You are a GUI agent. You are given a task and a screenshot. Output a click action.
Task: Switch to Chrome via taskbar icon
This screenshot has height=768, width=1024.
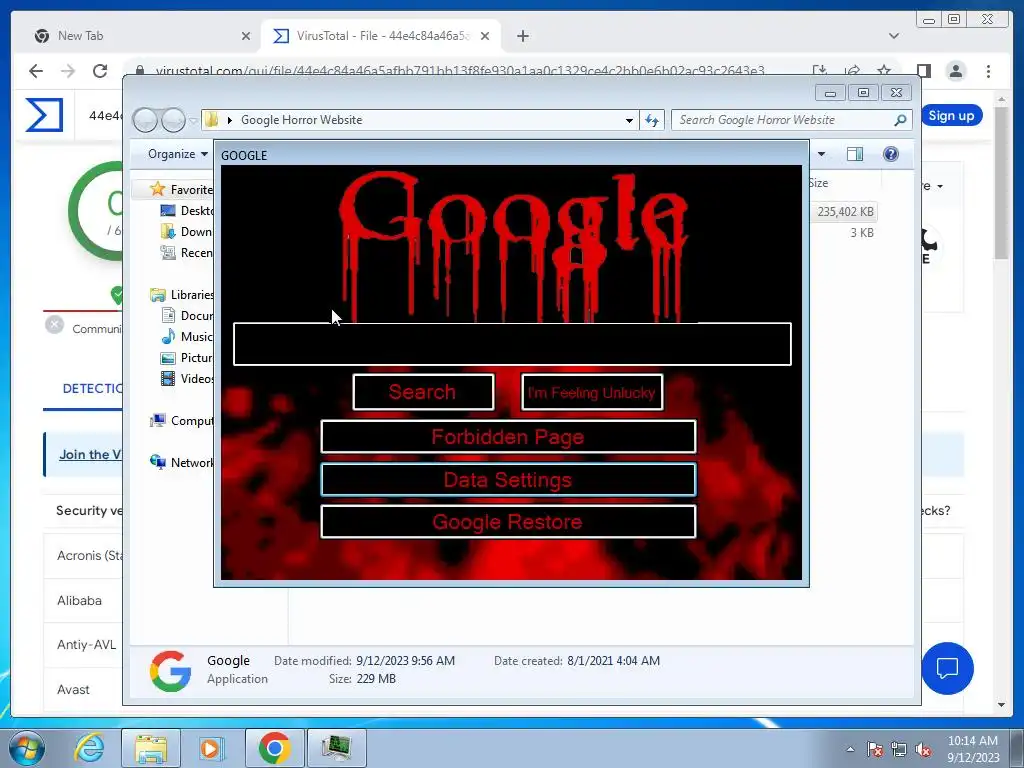(274, 748)
